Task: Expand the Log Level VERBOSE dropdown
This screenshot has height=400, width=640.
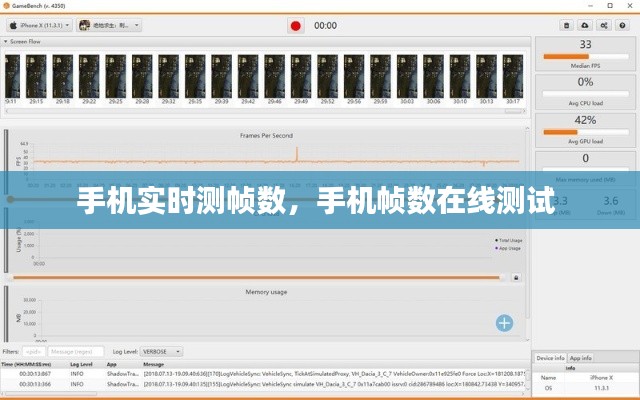Action: (160, 351)
